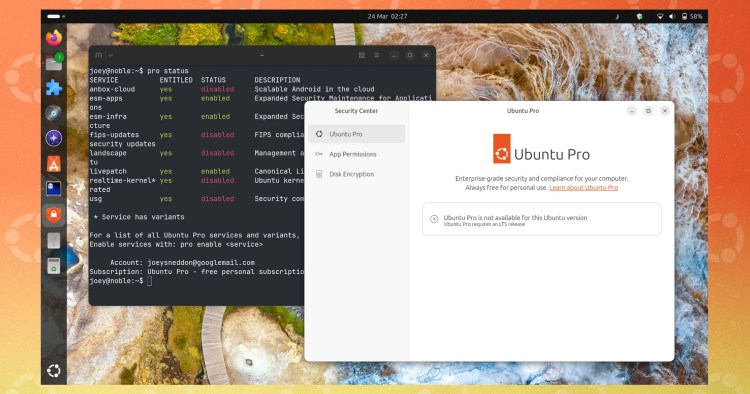The image size is (750, 394).
Task: Click 'esm-infra' service name in terminal
Action: click(108, 117)
